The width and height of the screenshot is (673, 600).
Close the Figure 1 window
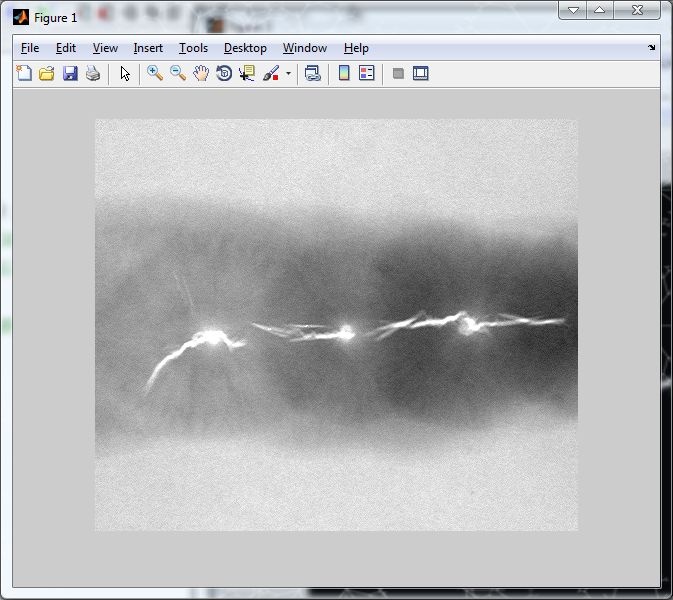(x=637, y=10)
